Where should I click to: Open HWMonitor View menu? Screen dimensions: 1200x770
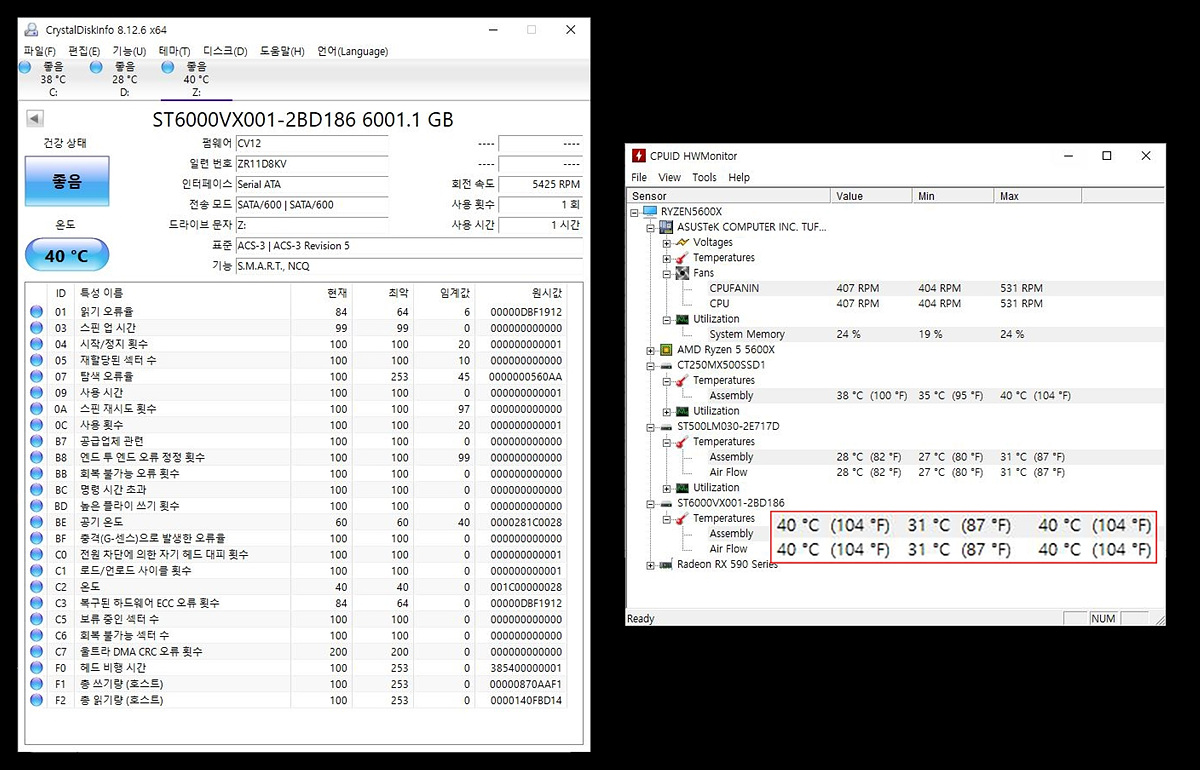(x=669, y=177)
